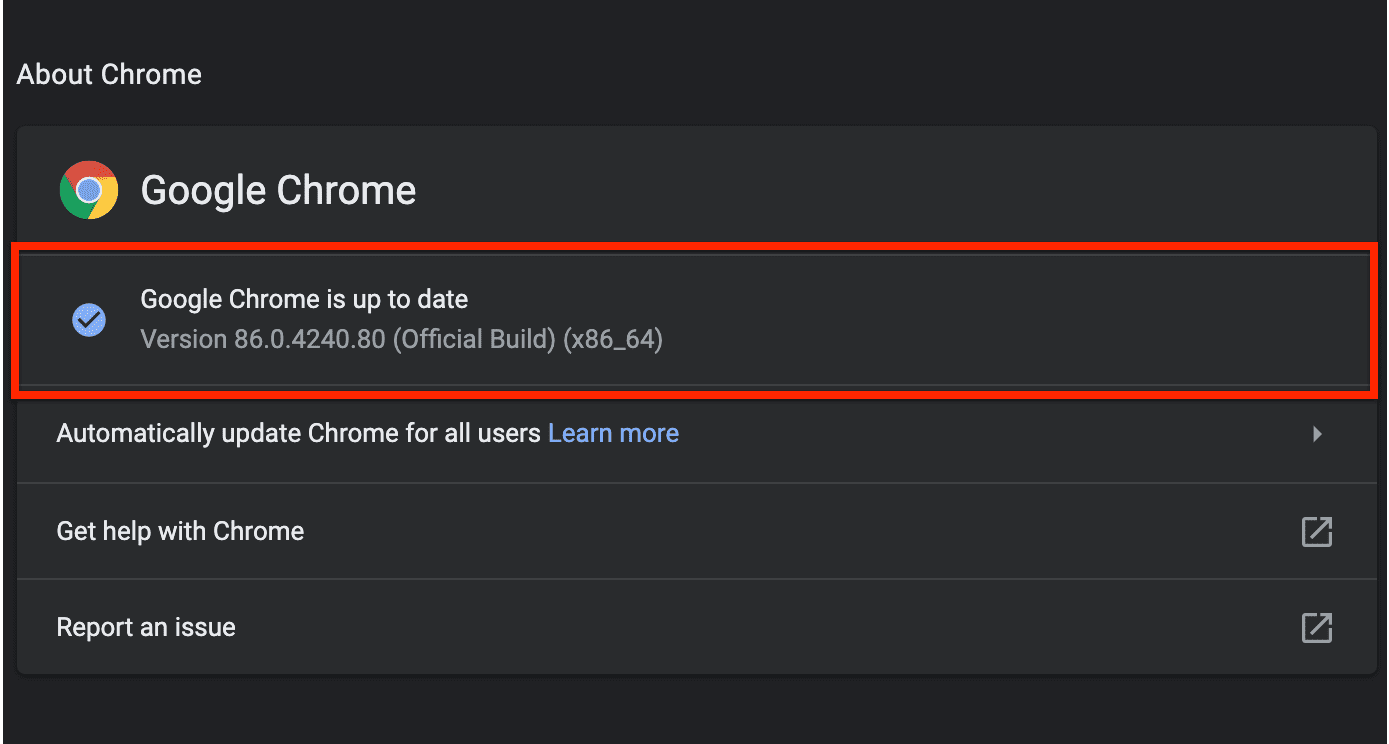Viewport: 1389px width, 744px height.
Task: Click the version number 86.0.4240.80
Action: coord(309,340)
